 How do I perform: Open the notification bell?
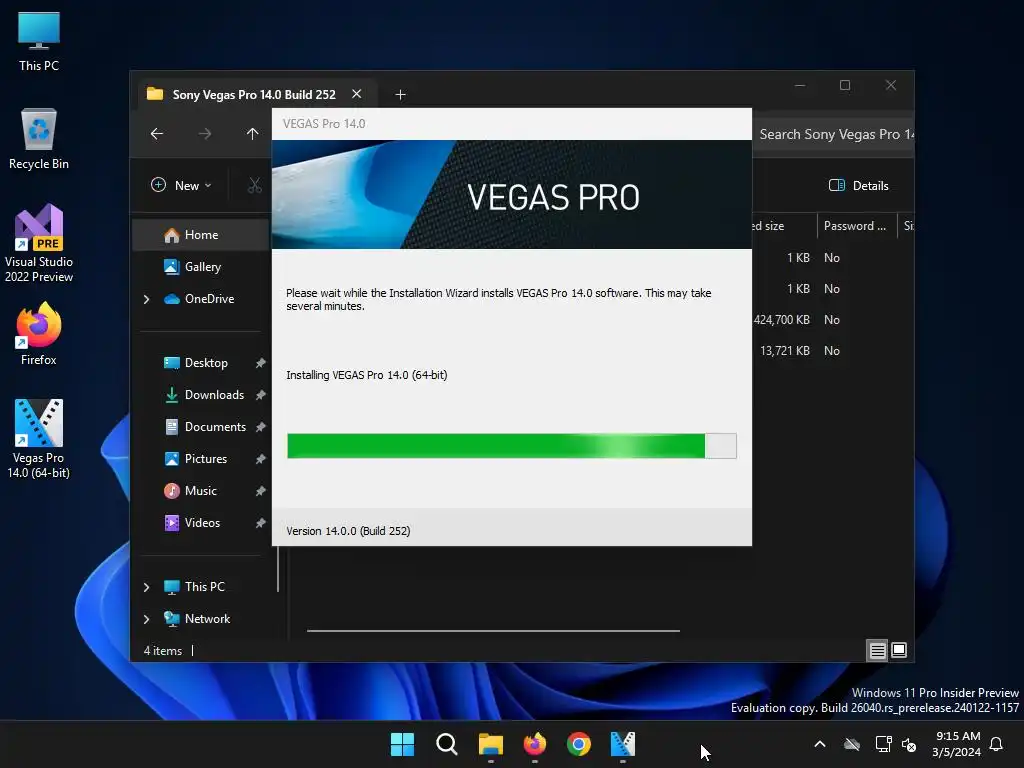997,744
